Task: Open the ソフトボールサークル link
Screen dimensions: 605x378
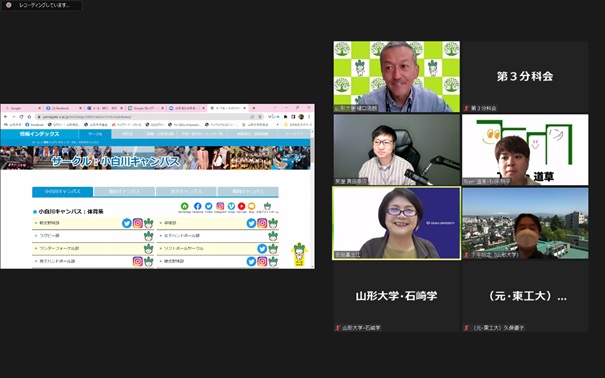Action: click(x=184, y=248)
